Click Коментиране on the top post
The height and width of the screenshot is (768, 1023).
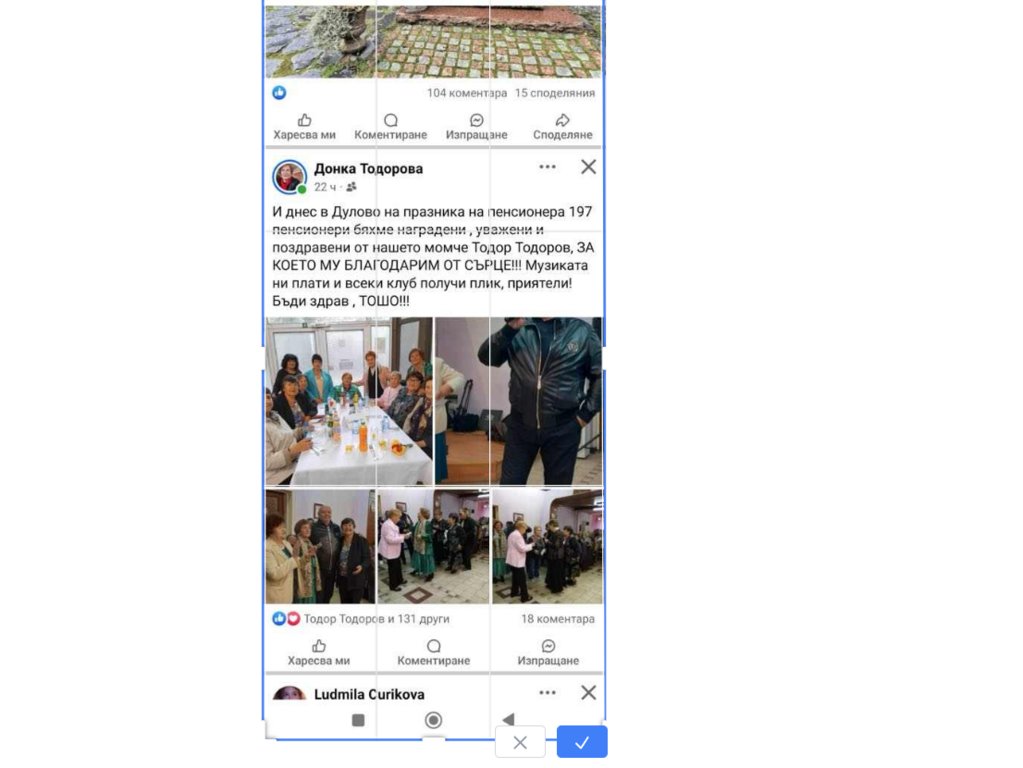coord(390,127)
